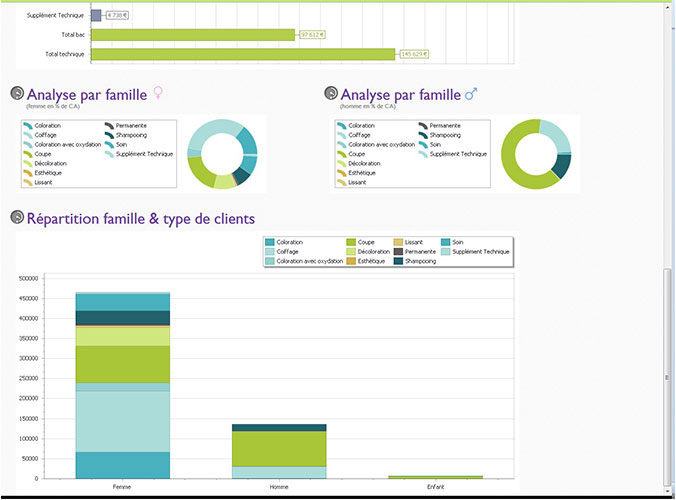Click the icon beside Répartition famille & type de clients

[17, 218]
